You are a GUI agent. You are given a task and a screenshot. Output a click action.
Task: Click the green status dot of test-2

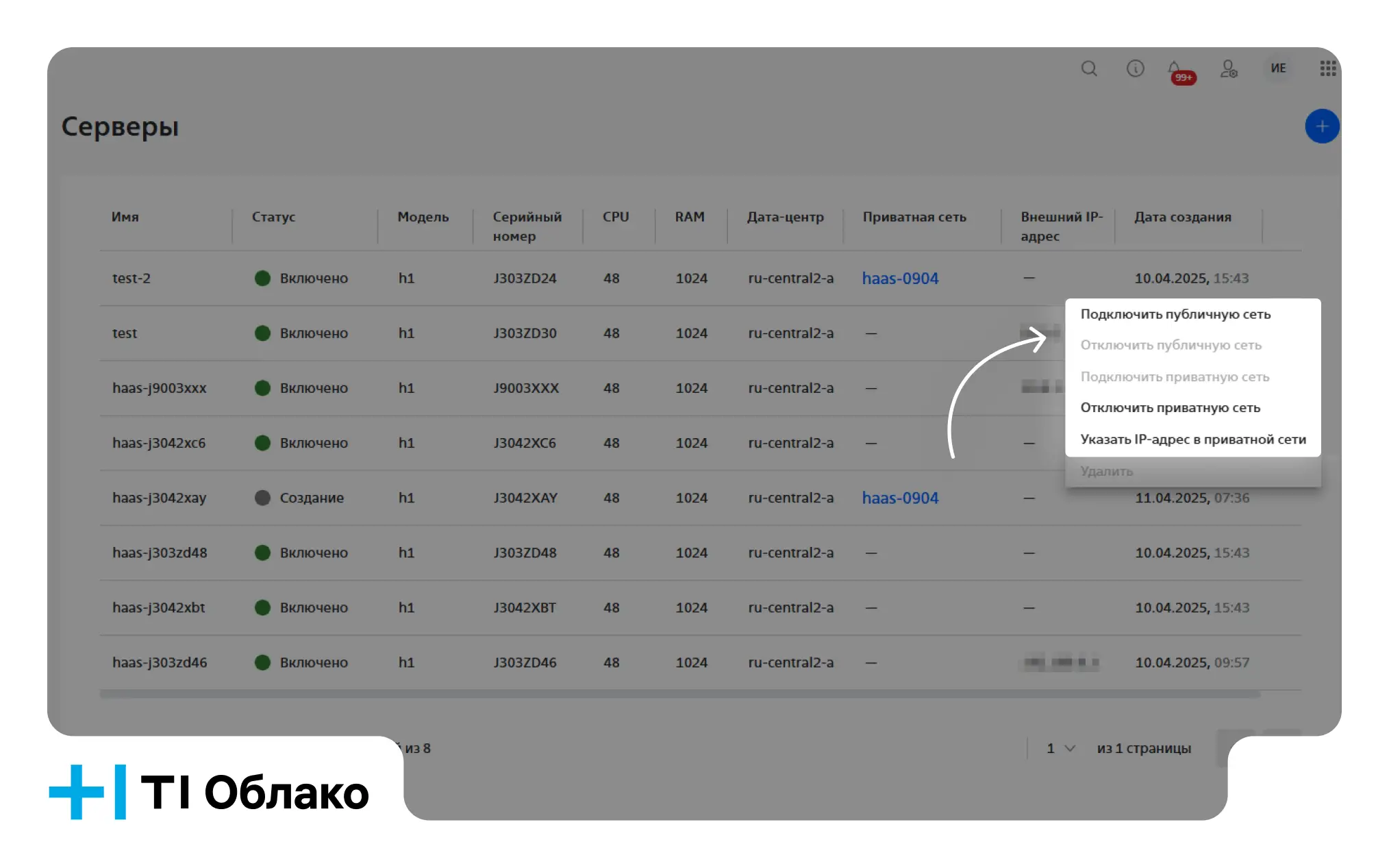point(262,278)
